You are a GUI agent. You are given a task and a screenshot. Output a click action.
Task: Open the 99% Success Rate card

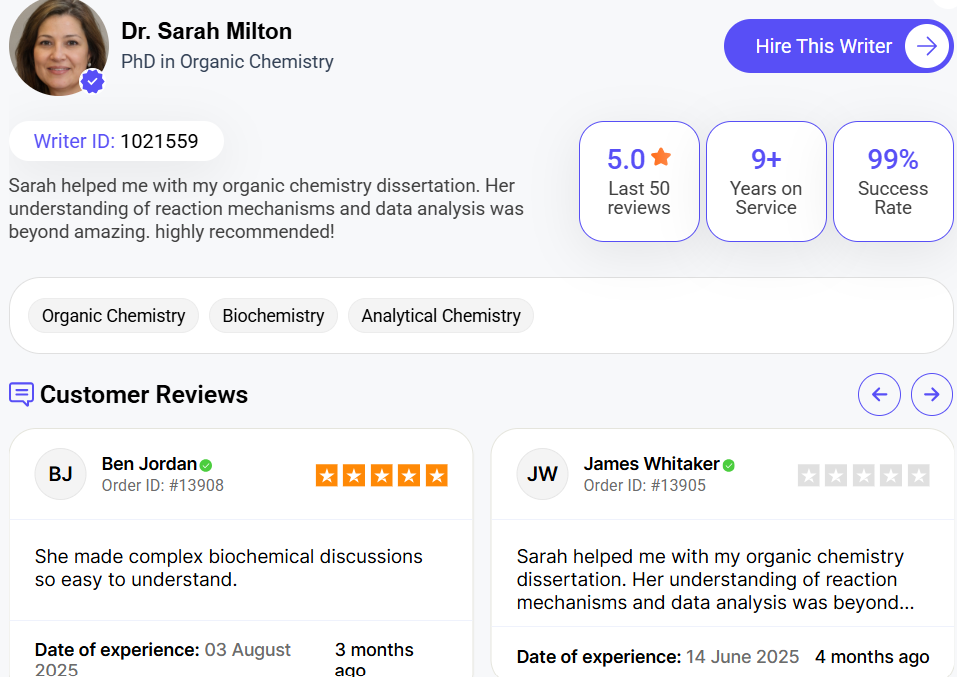tap(893, 182)
